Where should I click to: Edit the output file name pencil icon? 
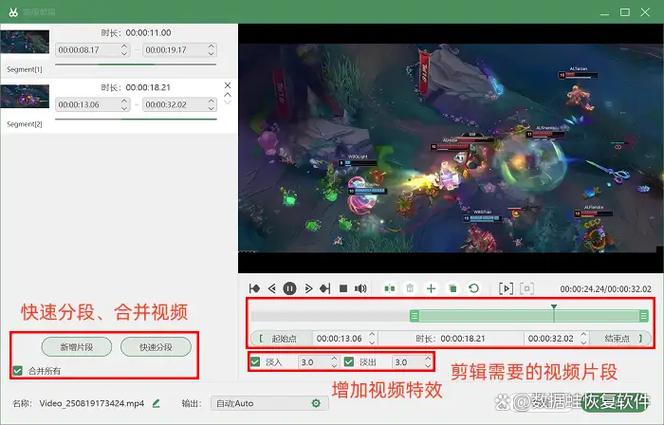(156, 403)
